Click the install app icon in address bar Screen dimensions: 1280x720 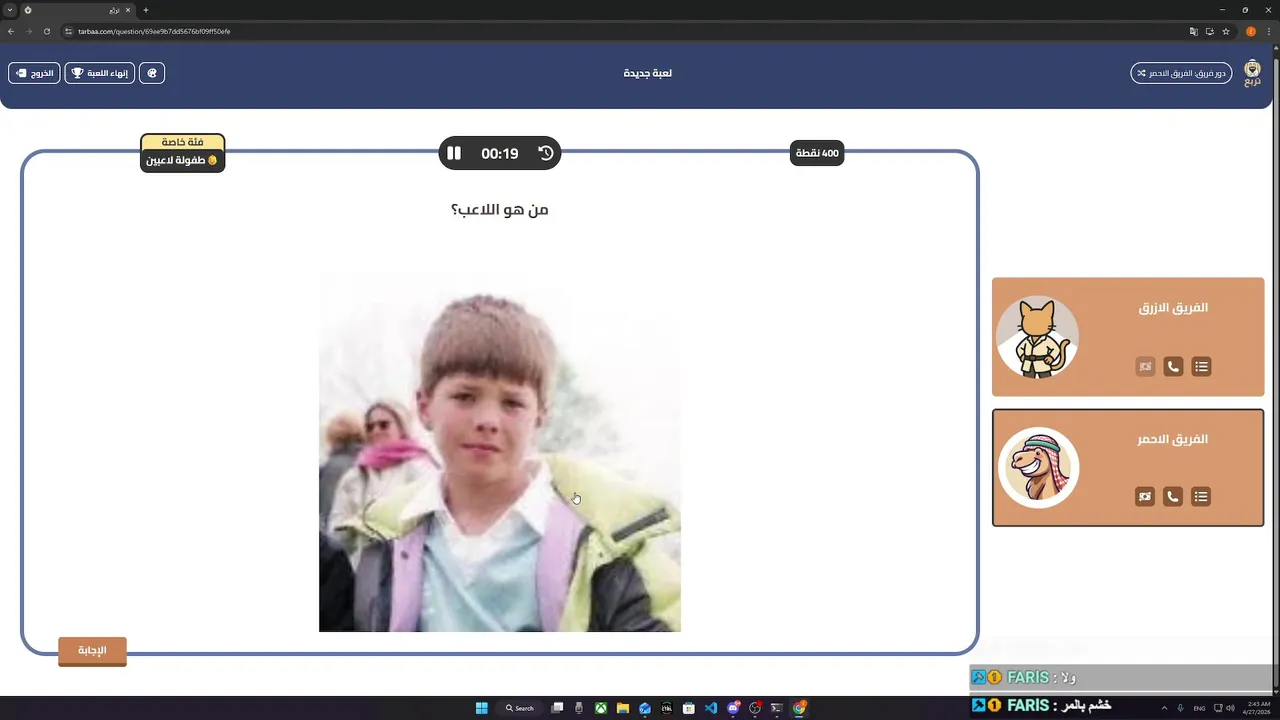point(1210,31)
